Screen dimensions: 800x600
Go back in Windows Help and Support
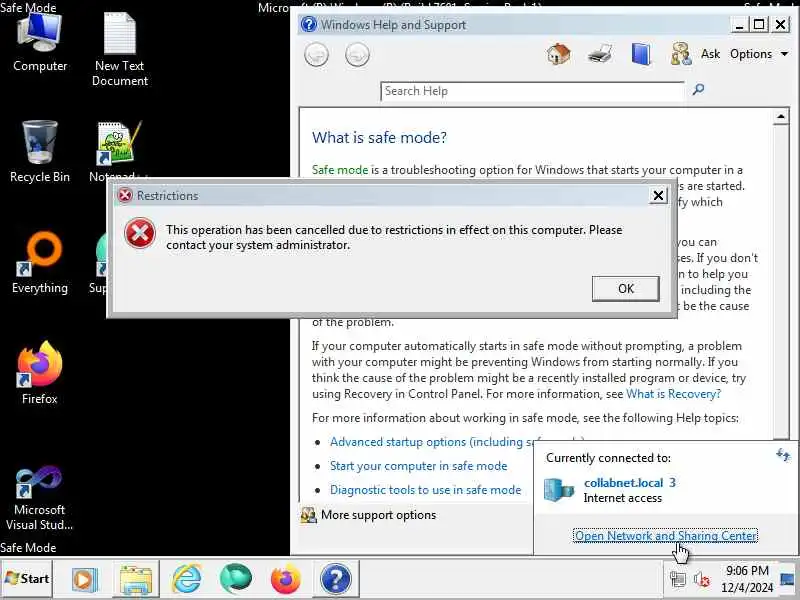[x=316, y=55]
